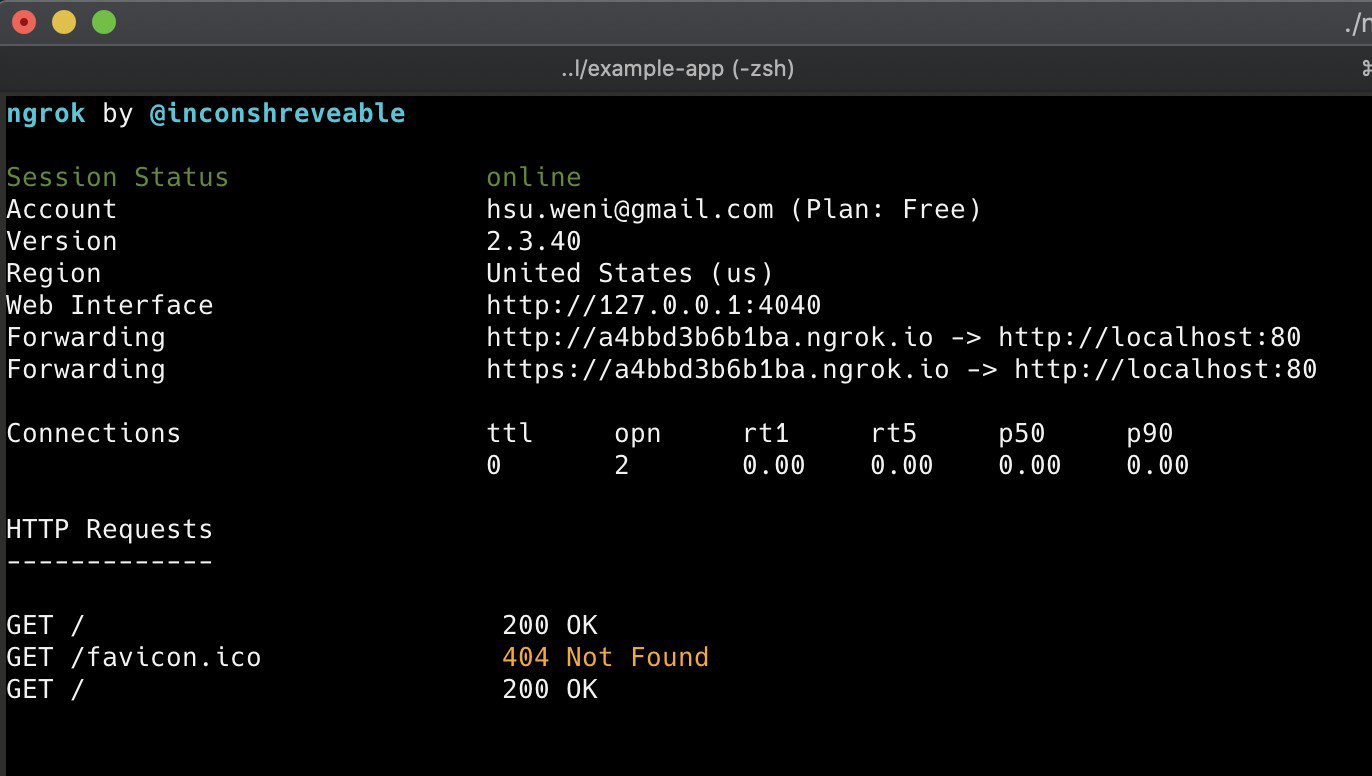Click the 0.00 value under rt5
The width and height of the screenshot is (1372, 776).
tap(902, 465)
